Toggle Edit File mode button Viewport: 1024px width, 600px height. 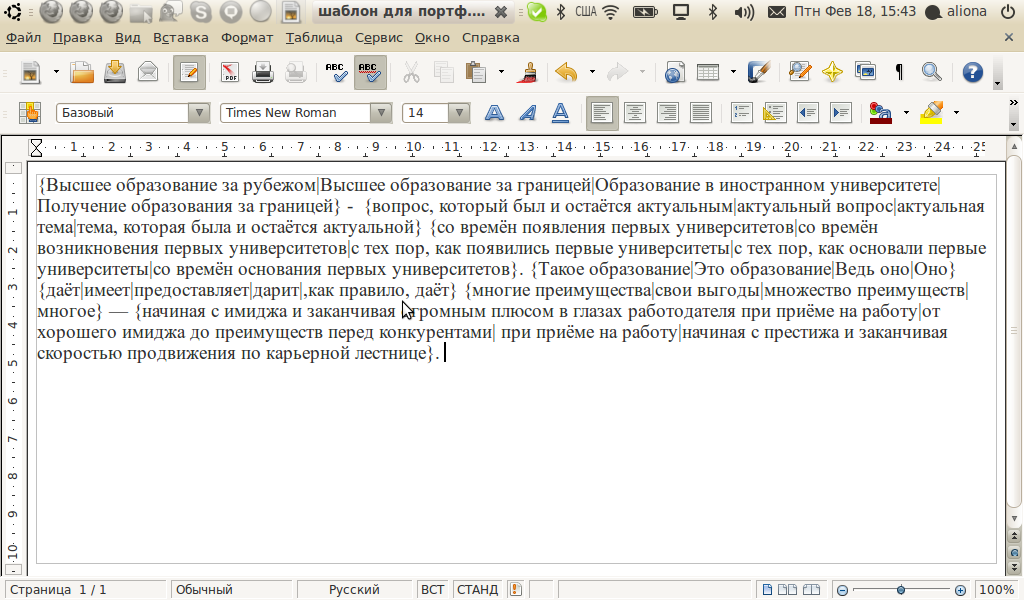pos(189,72)
